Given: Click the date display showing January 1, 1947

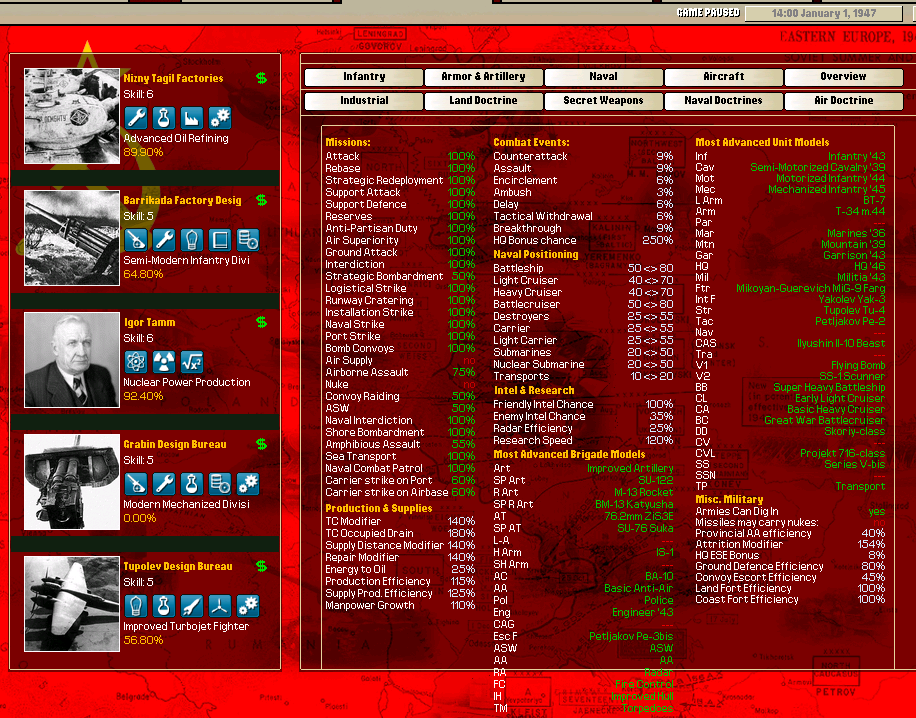Looking at the screenshot, I should pos(824,14).
